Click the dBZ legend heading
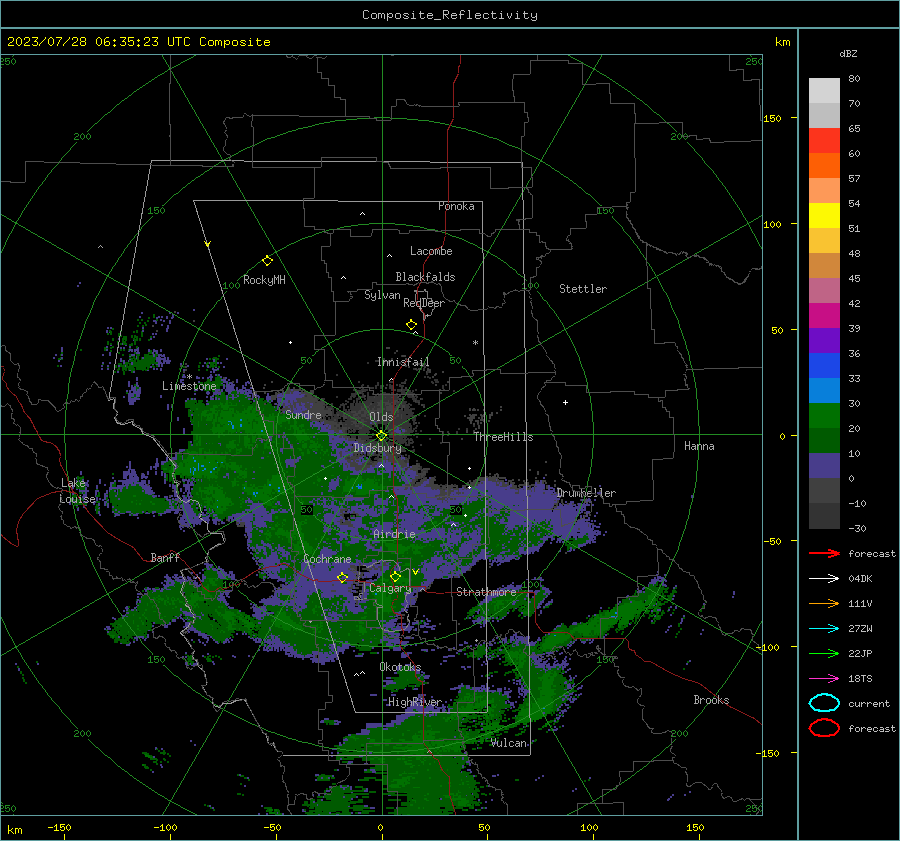 point(848,53)
